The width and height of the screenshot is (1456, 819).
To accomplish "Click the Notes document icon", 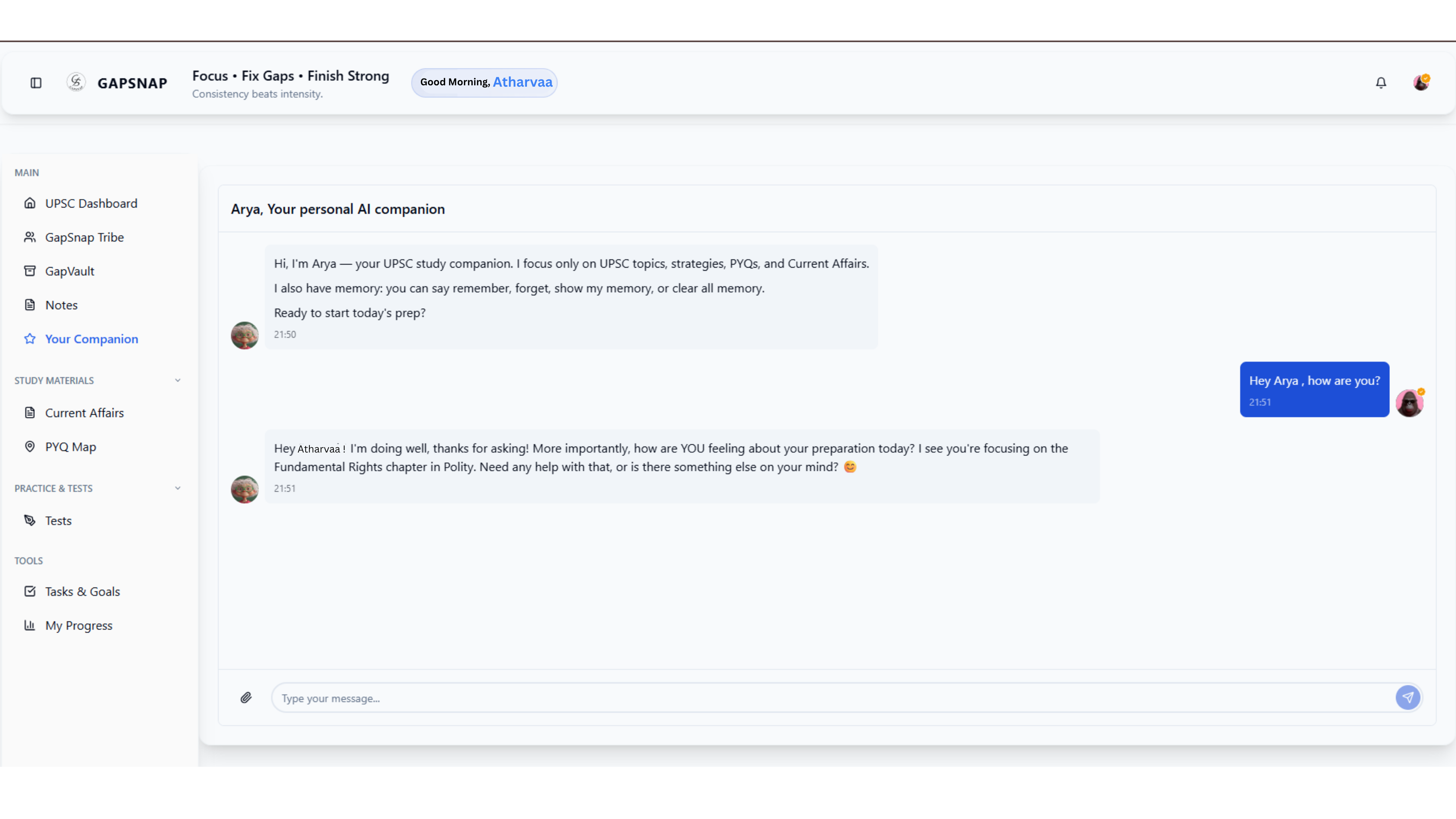I will coord(30,305).
